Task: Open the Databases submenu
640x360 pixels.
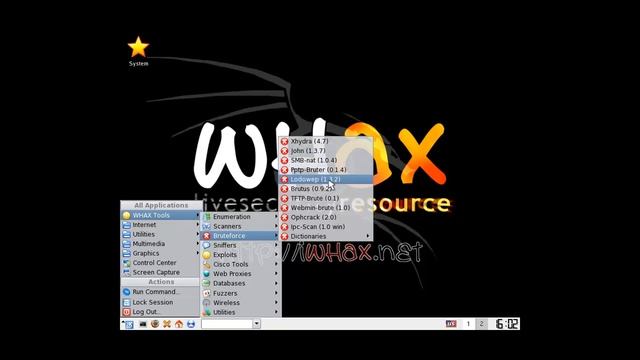Action: point(240,283)
